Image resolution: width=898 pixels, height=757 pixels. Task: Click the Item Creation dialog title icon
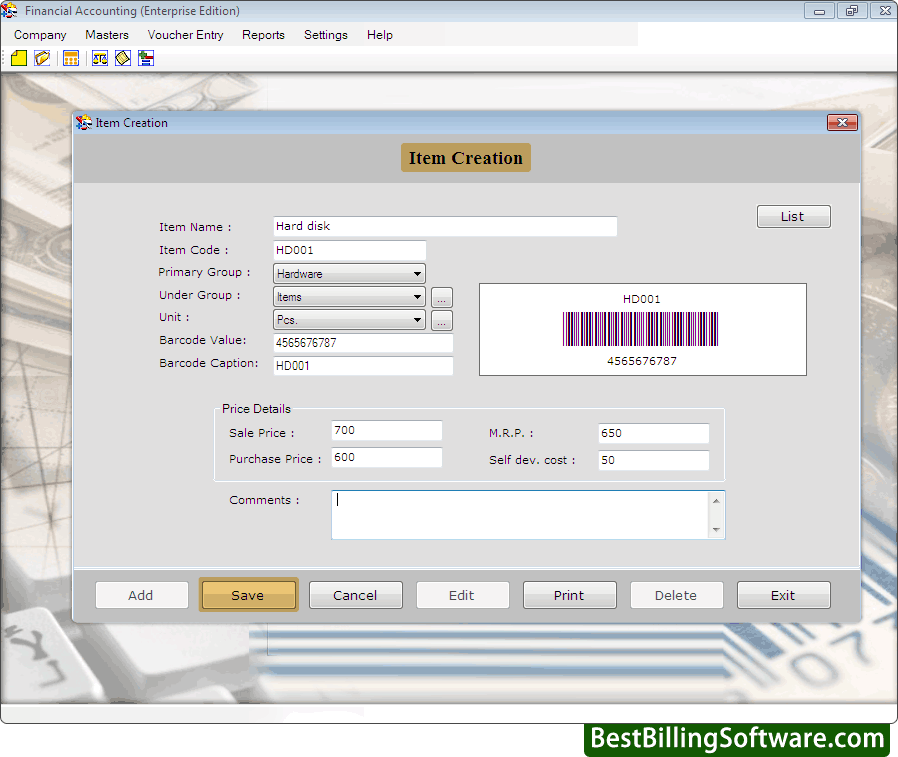[84, 123]
